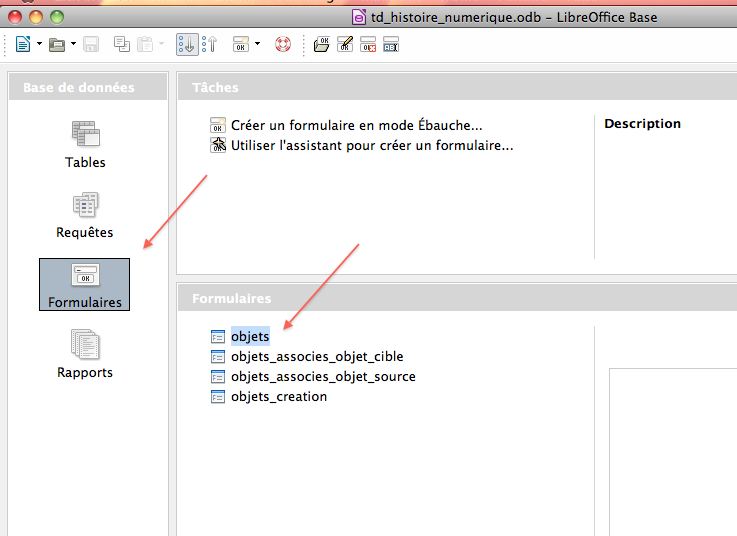Image resolution: width=737 pixels, height=536 pixels.
Task: Click the Paste clipboard icon
Action: pyautogui.click(x=145, y=45)
